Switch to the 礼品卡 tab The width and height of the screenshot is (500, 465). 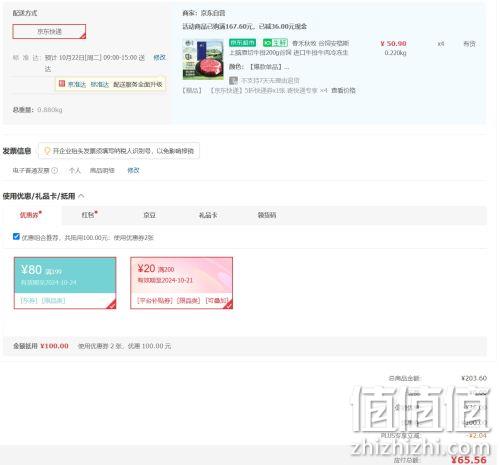[208, 215]
